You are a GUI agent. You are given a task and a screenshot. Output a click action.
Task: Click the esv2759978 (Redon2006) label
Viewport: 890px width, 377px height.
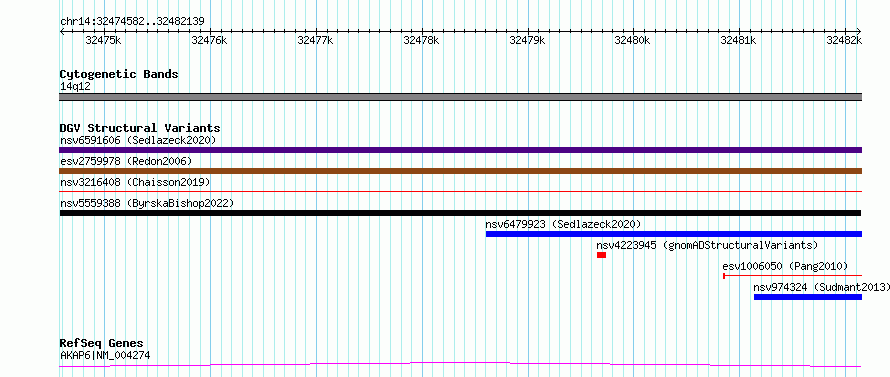pos(126,161)
